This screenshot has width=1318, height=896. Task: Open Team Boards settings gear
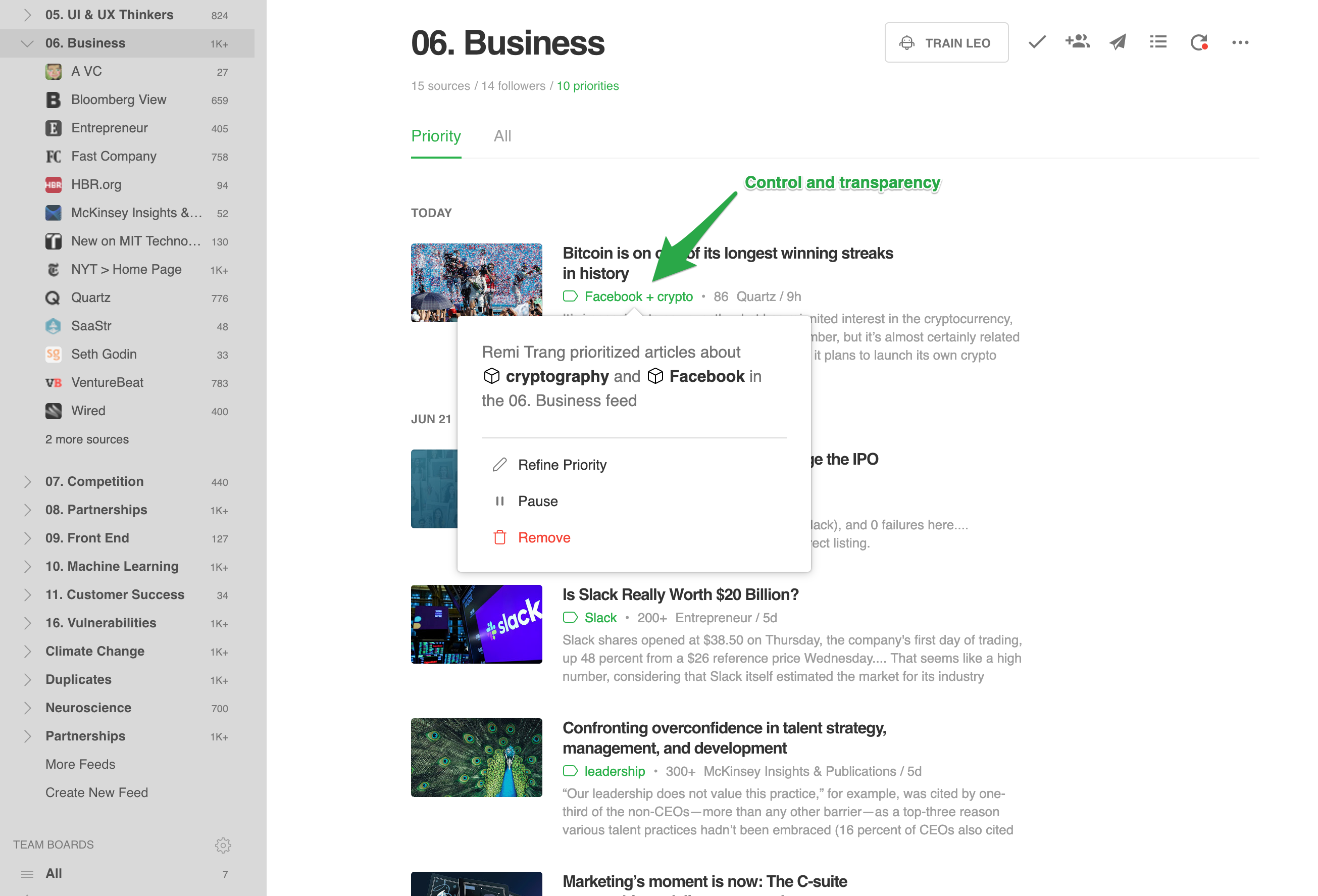tap(223, 845)
